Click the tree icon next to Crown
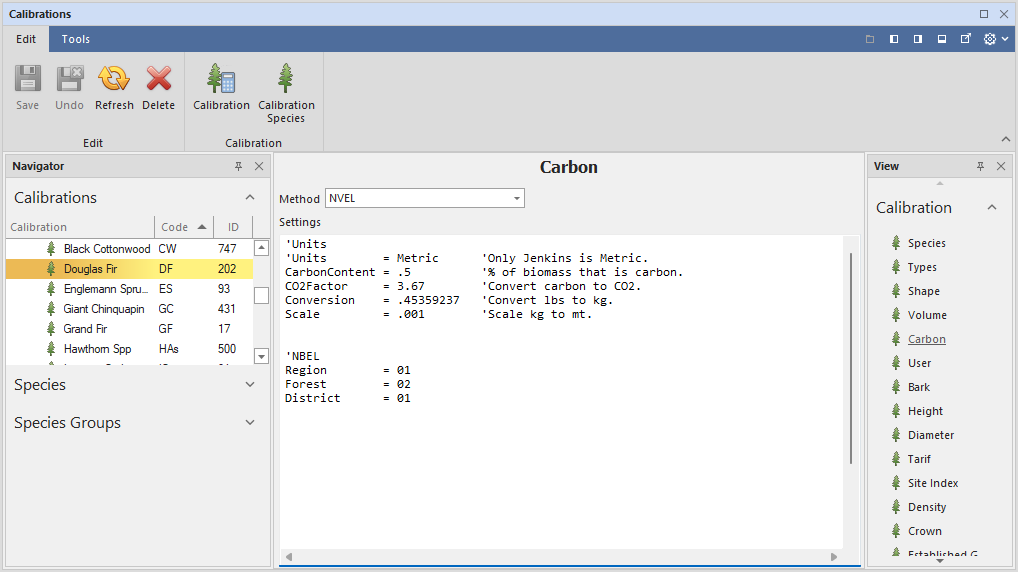The height and width of the screenshot is (572, 1018). (896, 531)
